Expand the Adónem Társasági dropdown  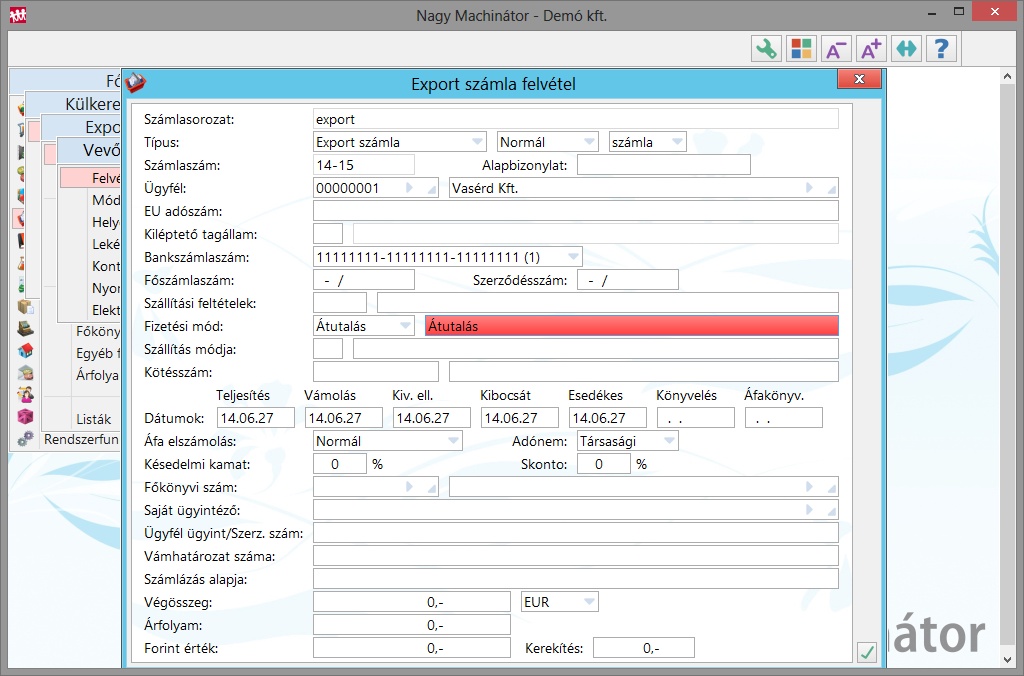(668, 441)
